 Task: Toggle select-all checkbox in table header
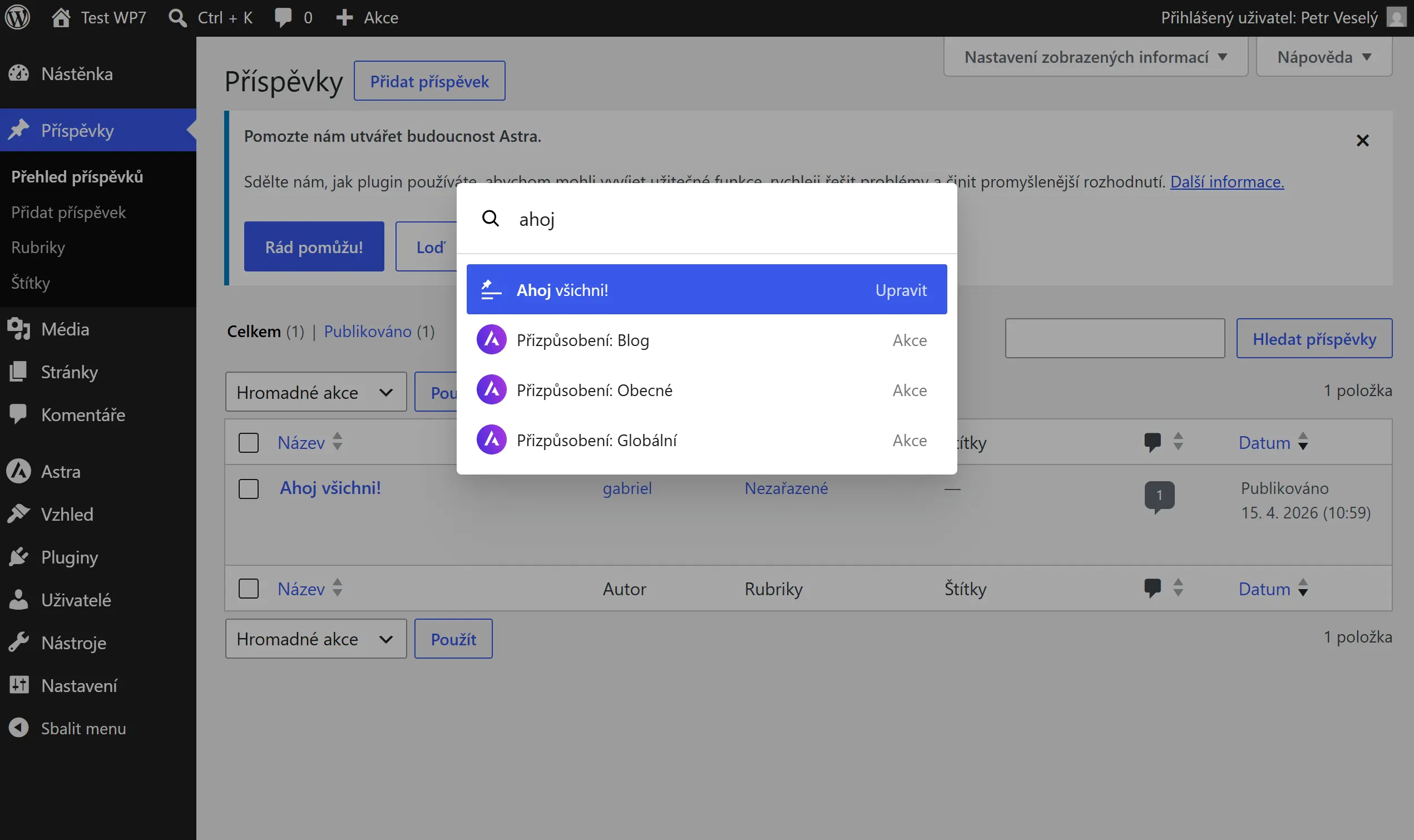[249, 442]
